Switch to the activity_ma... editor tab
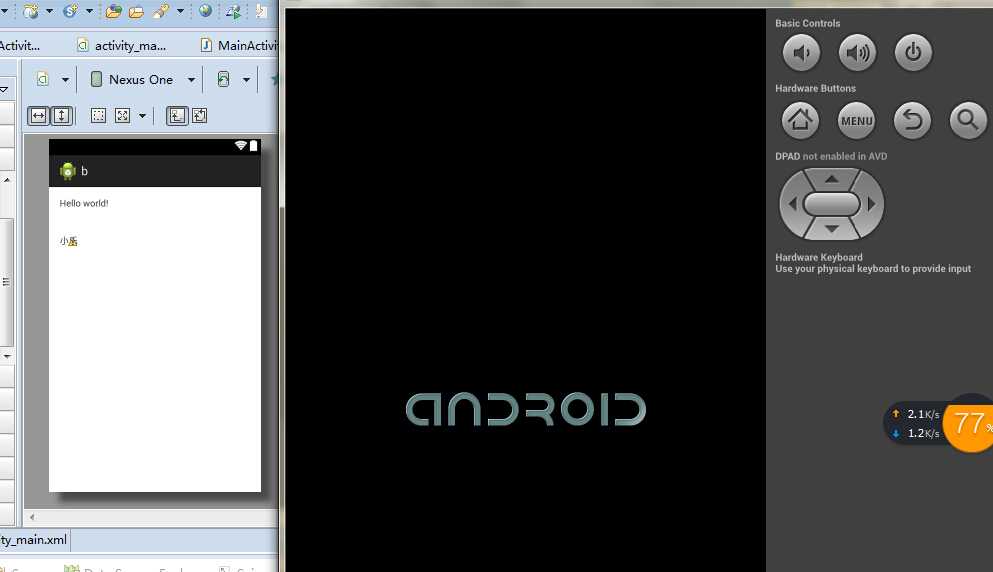The height and width of the screenshot is (572, 993). pyautogui.click(x=121, y=45)
